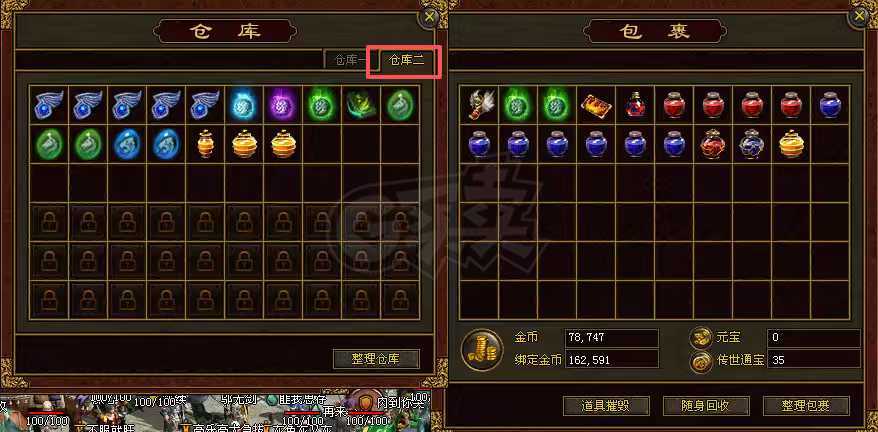Select the small red potion flask in bag
Screen dimensions: 878x432
(635, 105)
